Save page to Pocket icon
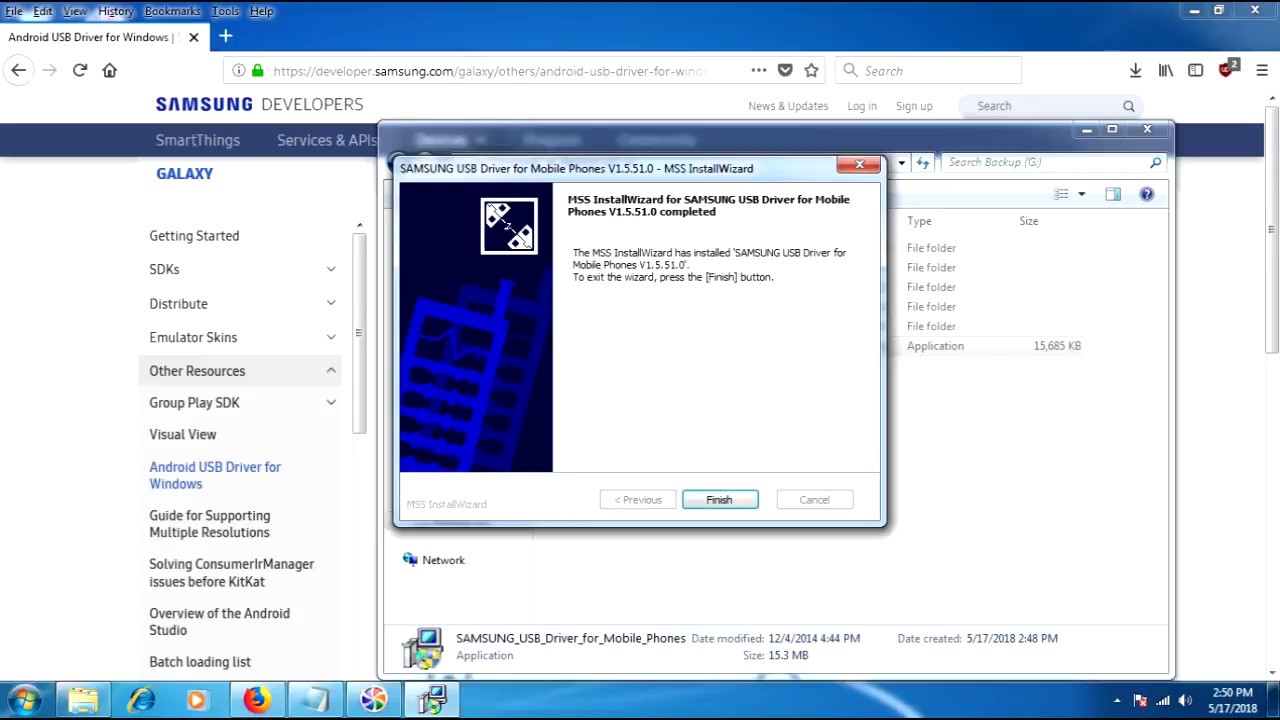This screenshot has width=1280, height=720. tap(785, 70)
